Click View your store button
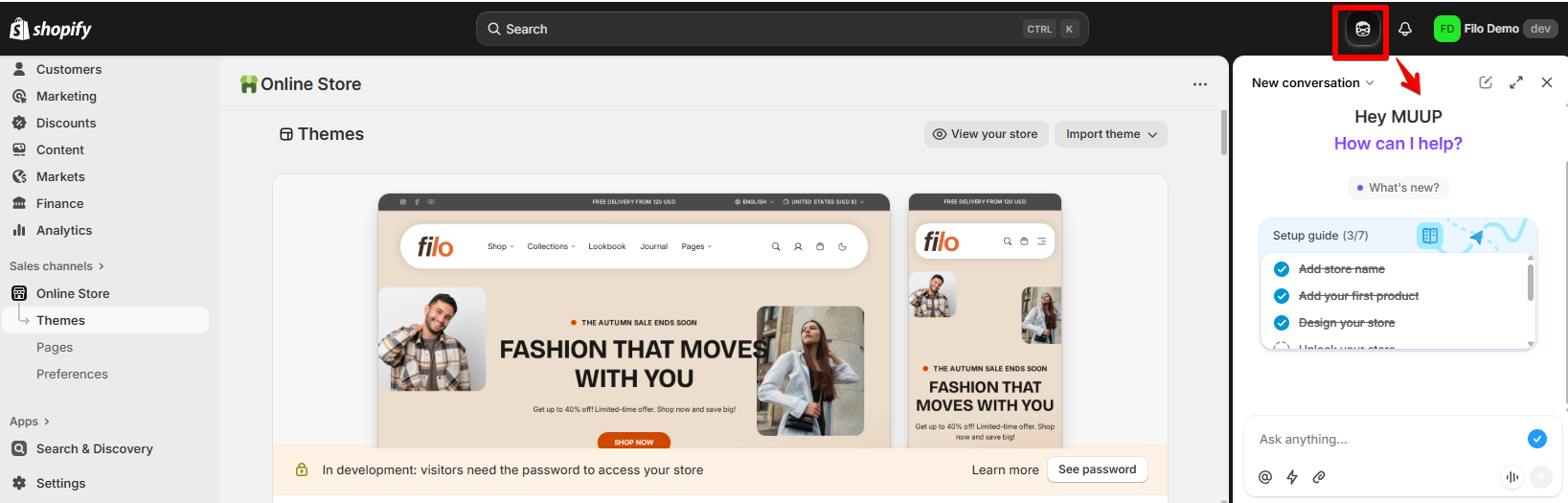This screenshot has width=1568, height=503. (986, 134)
